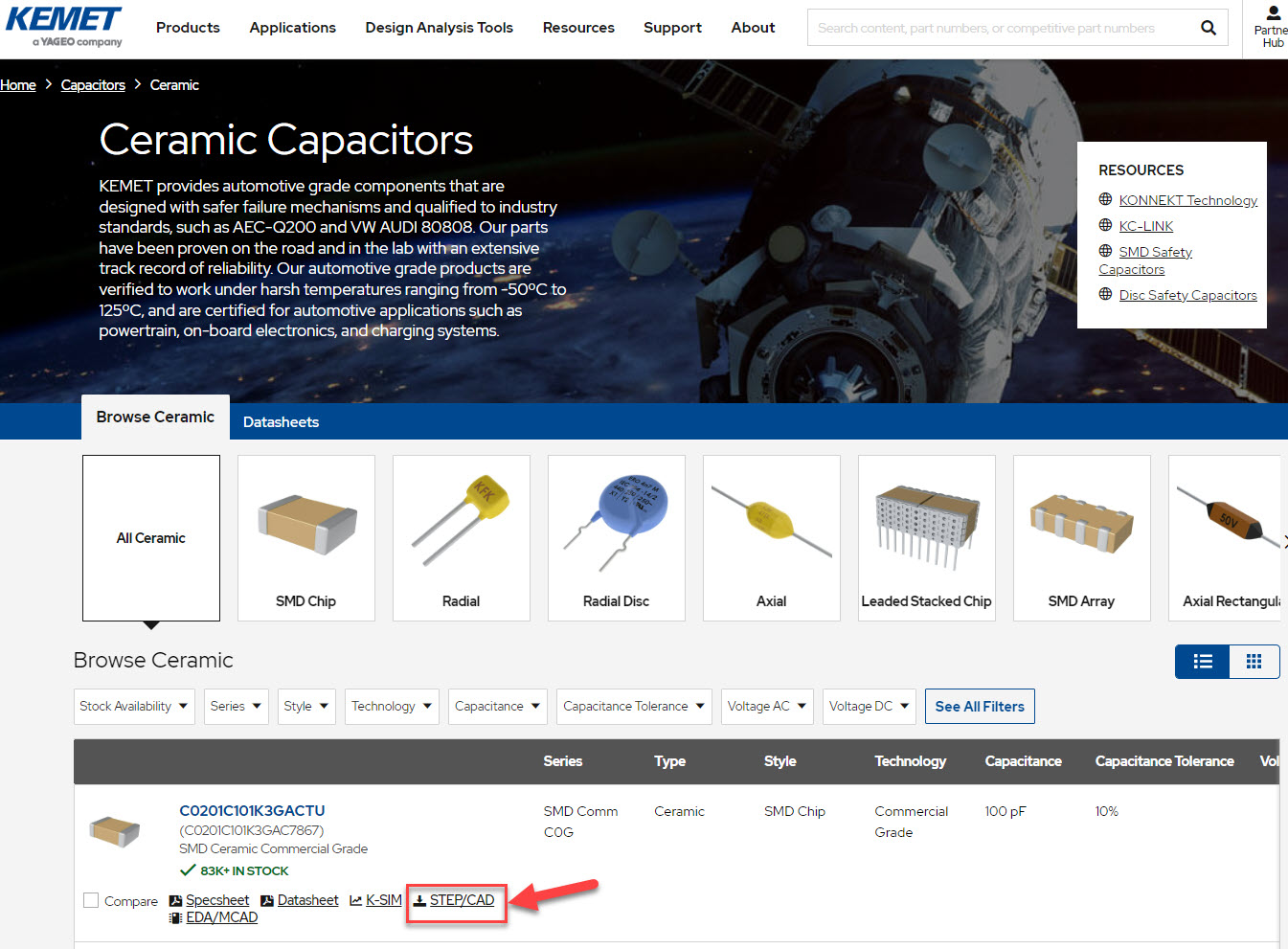Image resolution: width=1288 pixels, height=949 pixels.
Task: Open the Datasheet link
Action: (308, 900)
